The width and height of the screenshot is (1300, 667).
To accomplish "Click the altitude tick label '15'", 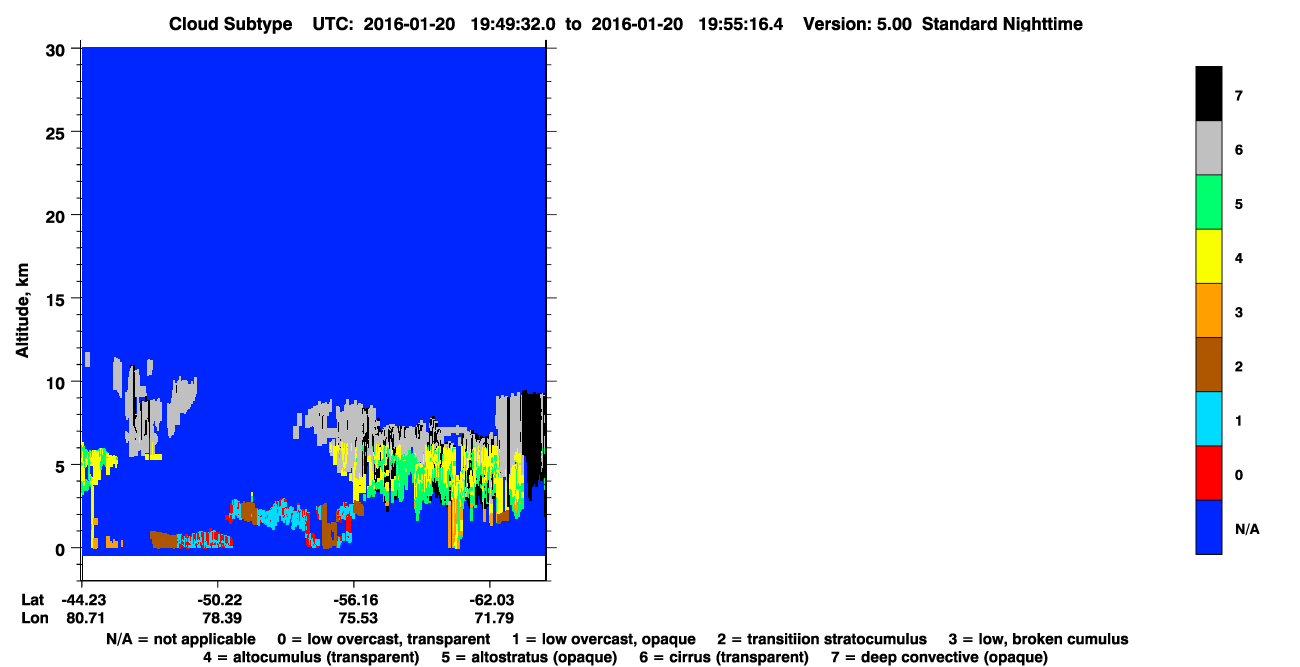I will click(58, 299).
